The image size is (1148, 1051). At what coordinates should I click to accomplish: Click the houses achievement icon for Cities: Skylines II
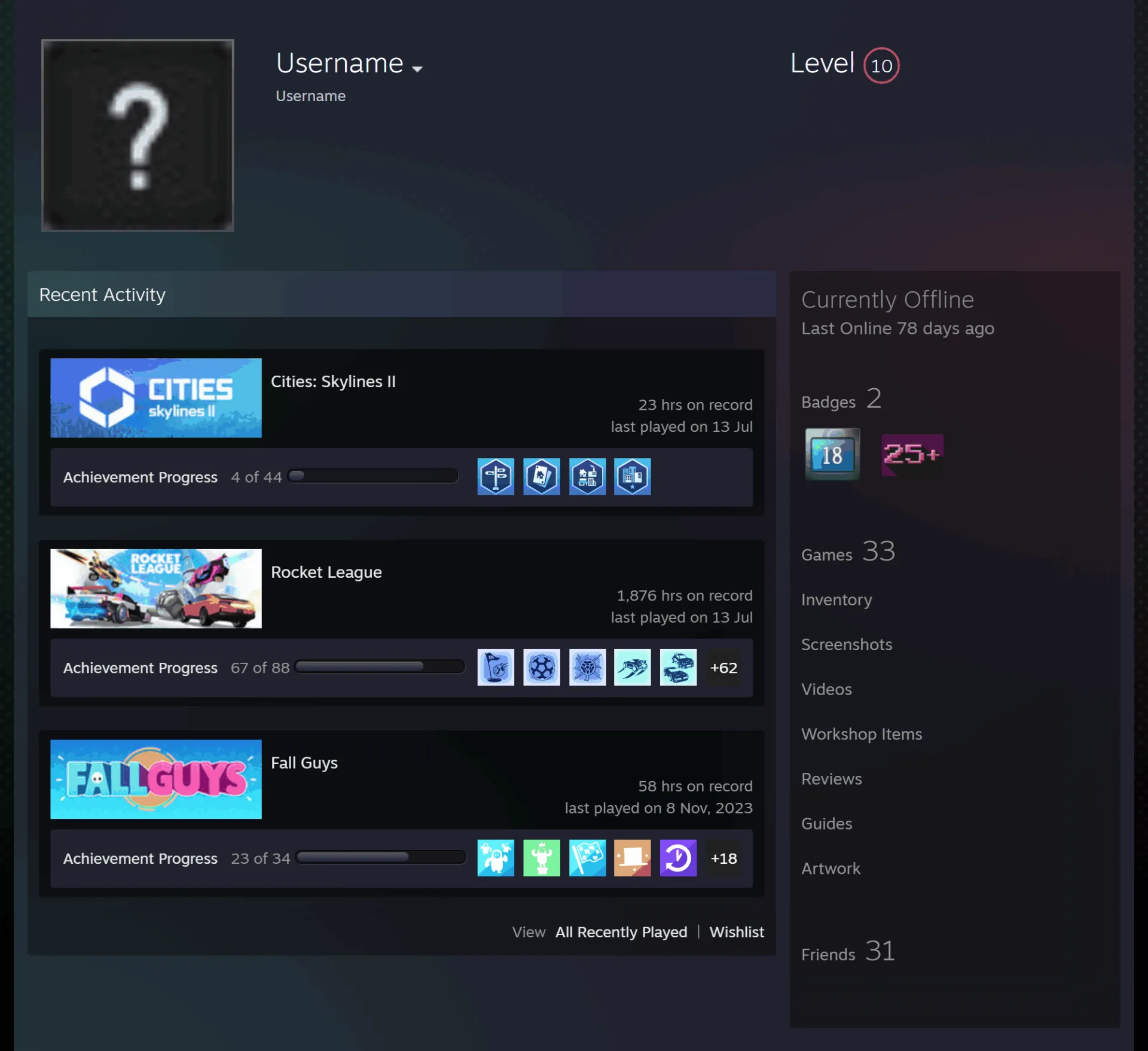[587, 477]
